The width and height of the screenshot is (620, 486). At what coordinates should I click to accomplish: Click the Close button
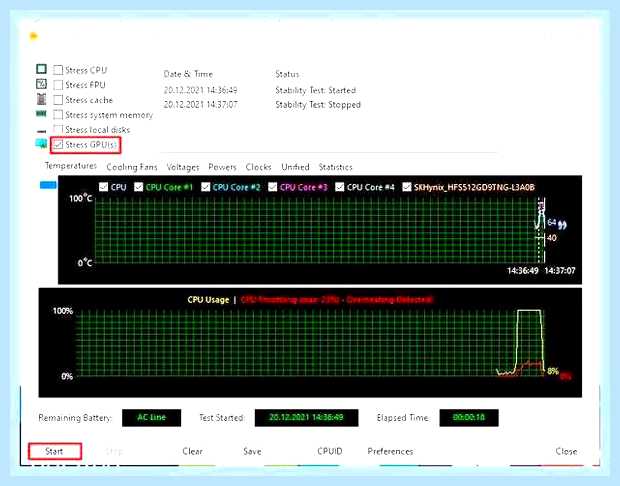(x=566, y=451)
